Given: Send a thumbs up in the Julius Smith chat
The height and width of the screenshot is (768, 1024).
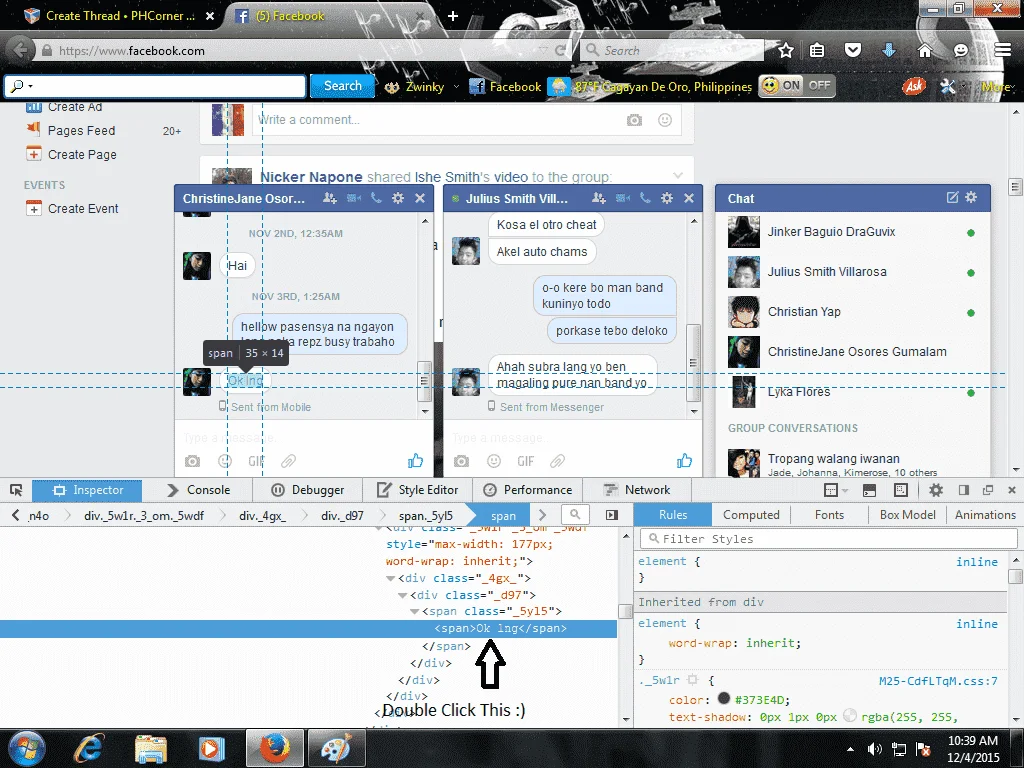Looking at the screenshot, I should click(x=684, y=460).
